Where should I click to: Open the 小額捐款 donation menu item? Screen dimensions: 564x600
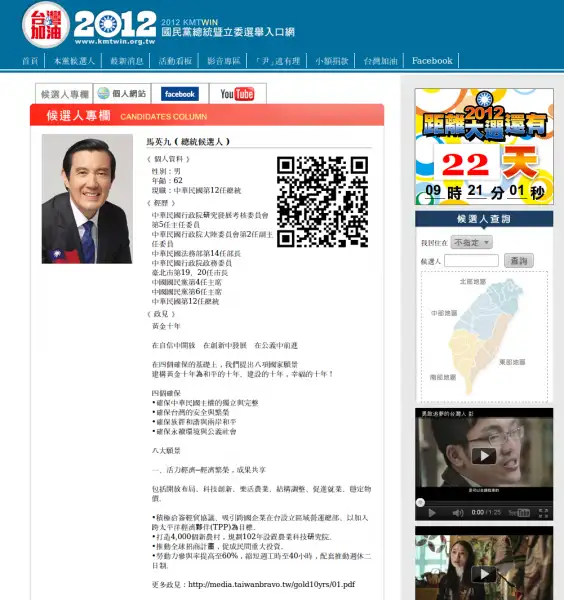332,61
